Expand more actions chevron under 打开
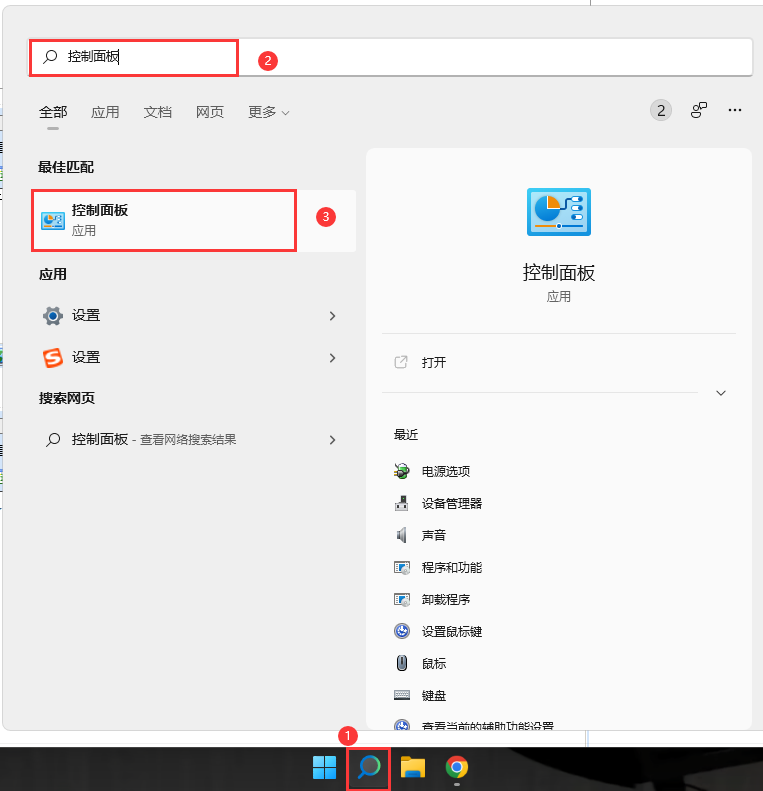 coord(720,393)
